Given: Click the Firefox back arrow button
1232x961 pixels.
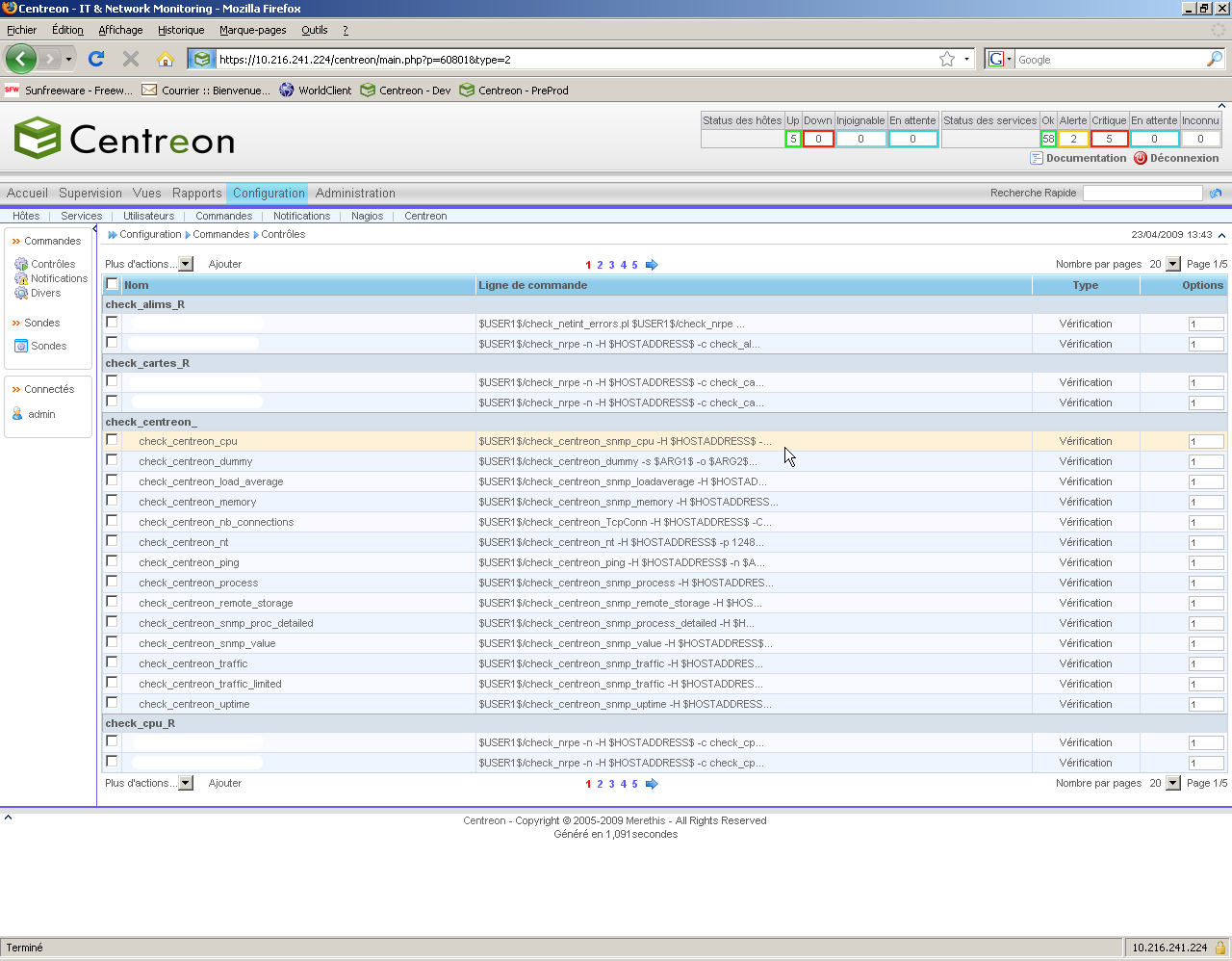Looking at the screenshot, I should click(x=20, y=59).
